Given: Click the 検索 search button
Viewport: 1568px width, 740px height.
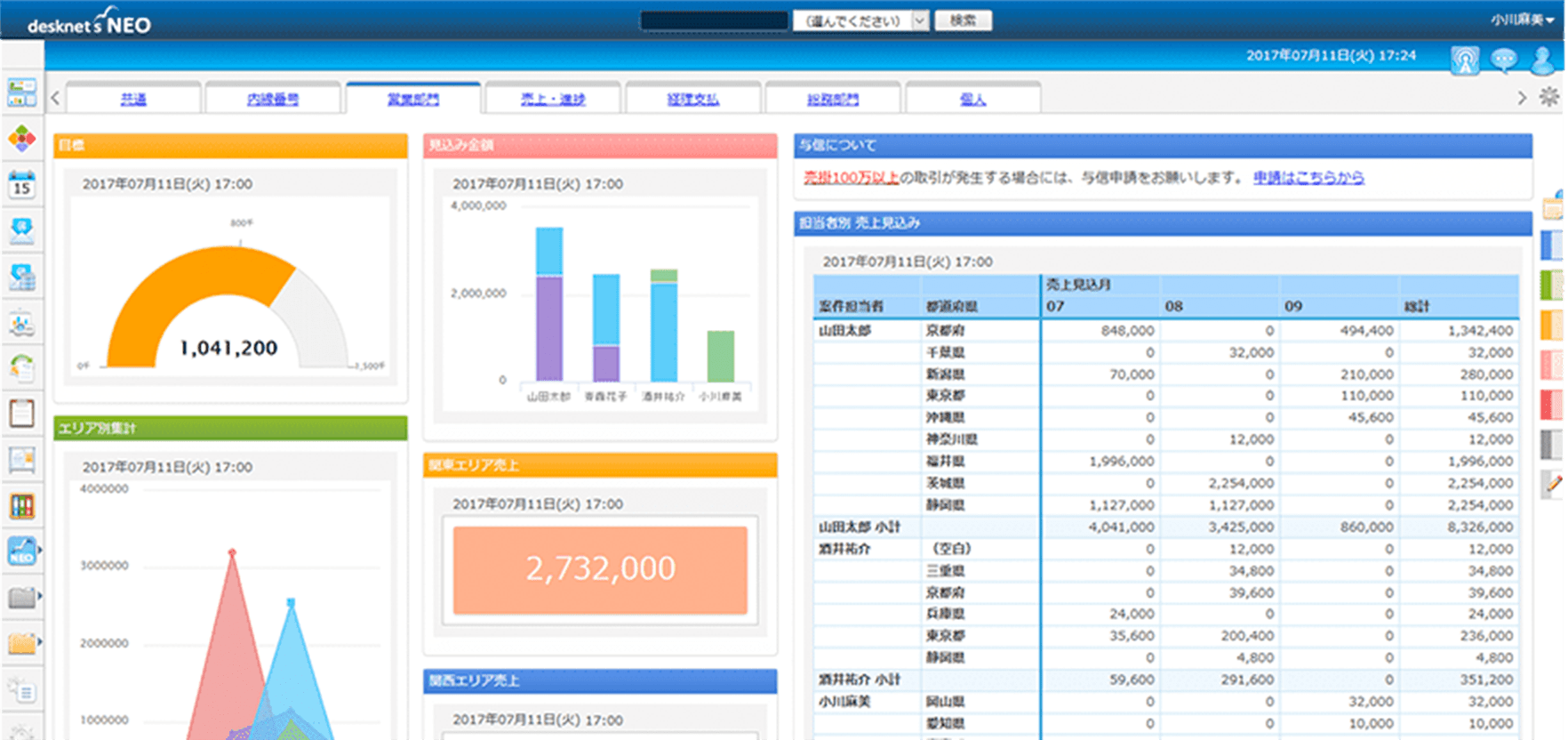Looking at the screenshot, I should pyautogui.click(x=963, y=20).
